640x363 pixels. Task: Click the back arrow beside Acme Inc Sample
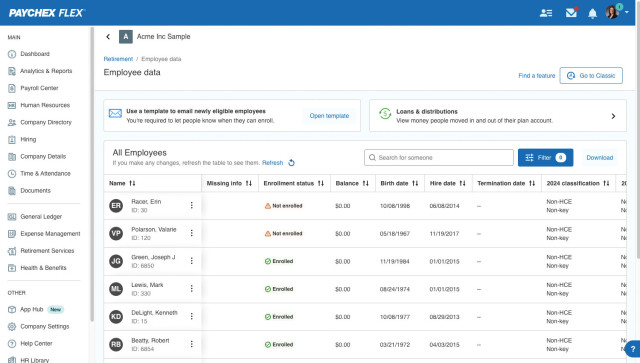pos(108,36)
